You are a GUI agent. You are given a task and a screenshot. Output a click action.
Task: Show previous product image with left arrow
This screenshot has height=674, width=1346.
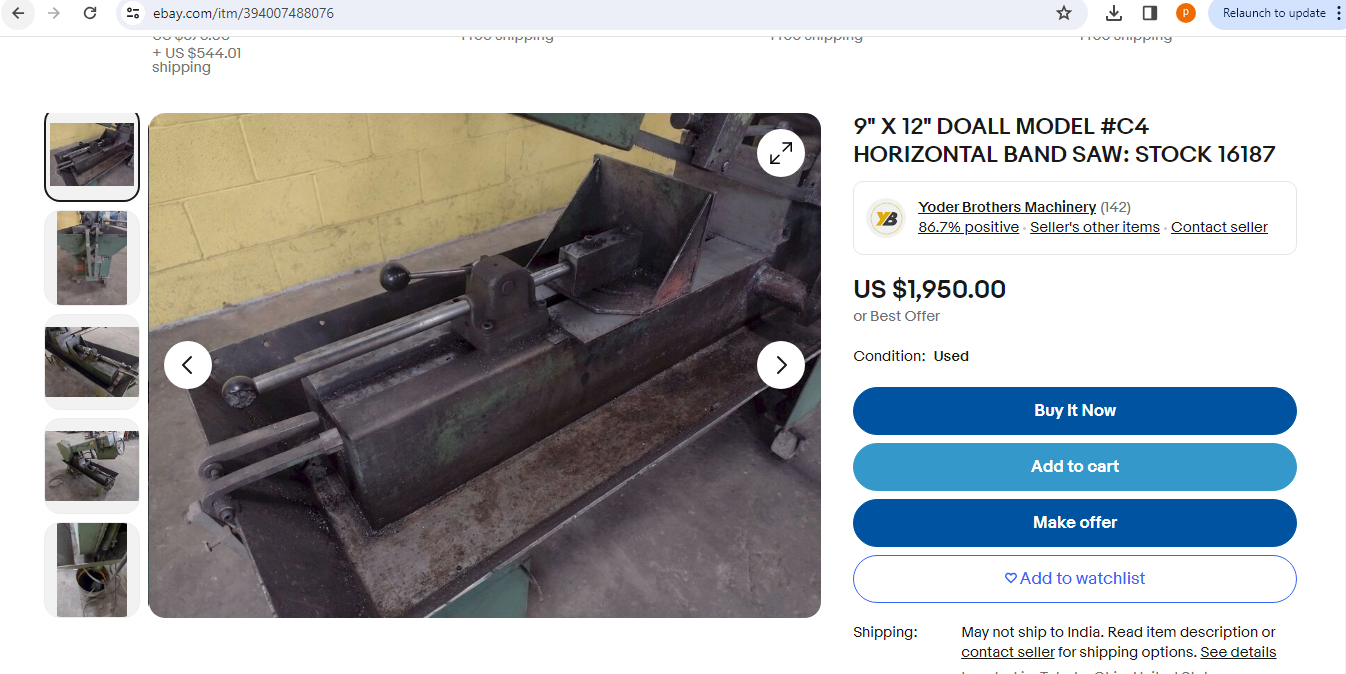pos(188,365)
